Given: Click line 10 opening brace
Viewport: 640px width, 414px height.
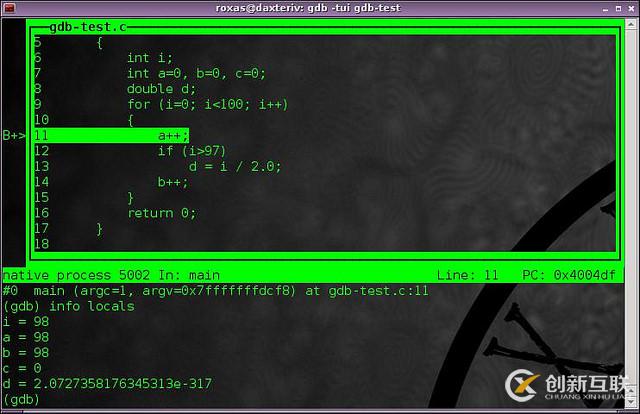Looking at the screenshot, I should [131, 120].
